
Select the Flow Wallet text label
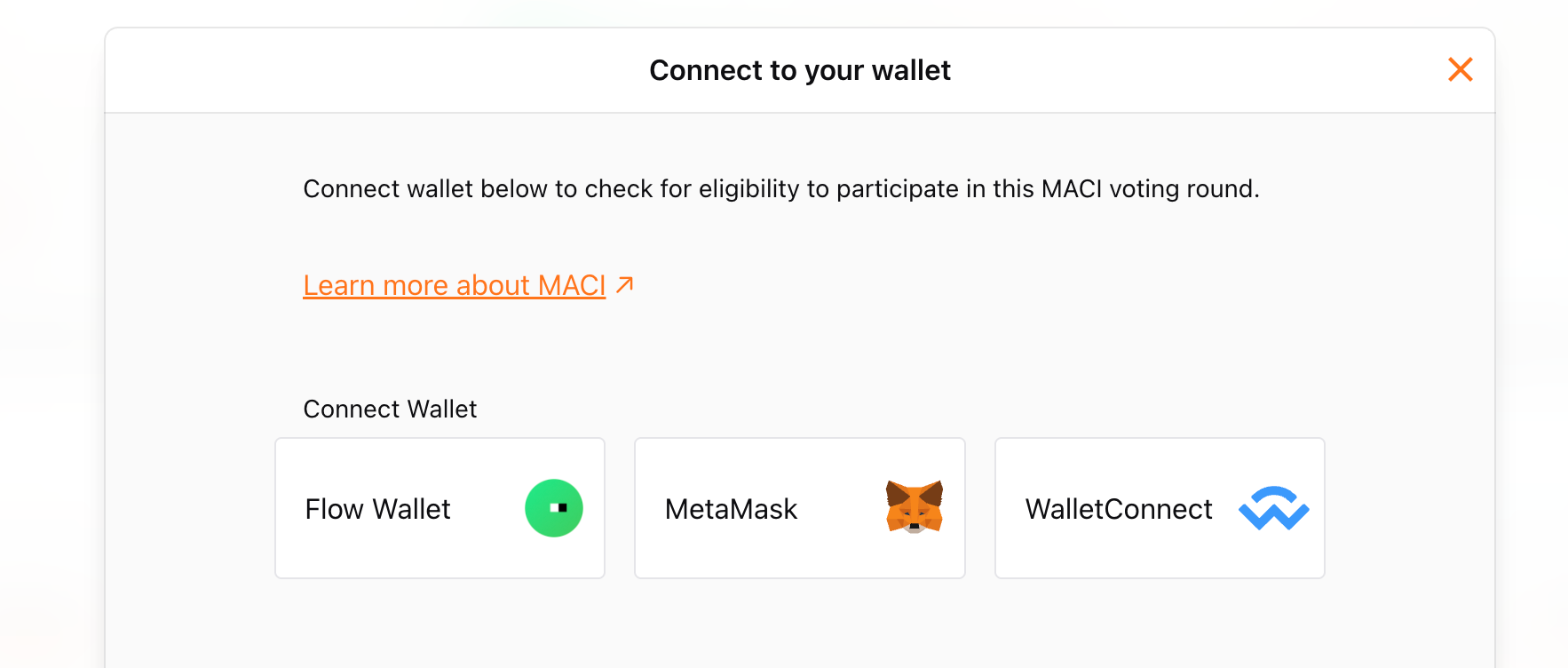(x=377, y=509)
